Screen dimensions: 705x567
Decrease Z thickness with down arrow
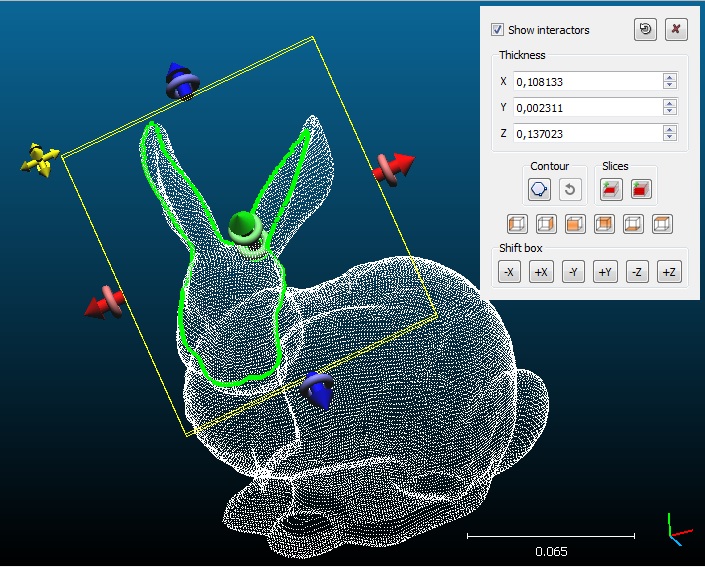tap(669, 138)
